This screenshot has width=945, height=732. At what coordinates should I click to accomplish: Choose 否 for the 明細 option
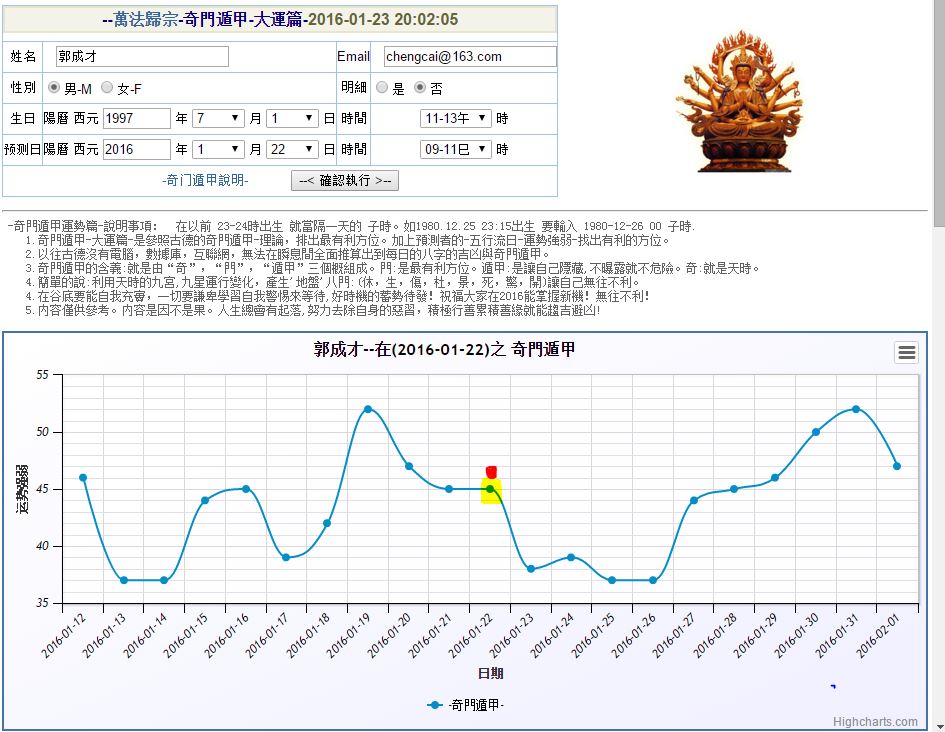tap(420, 88)
